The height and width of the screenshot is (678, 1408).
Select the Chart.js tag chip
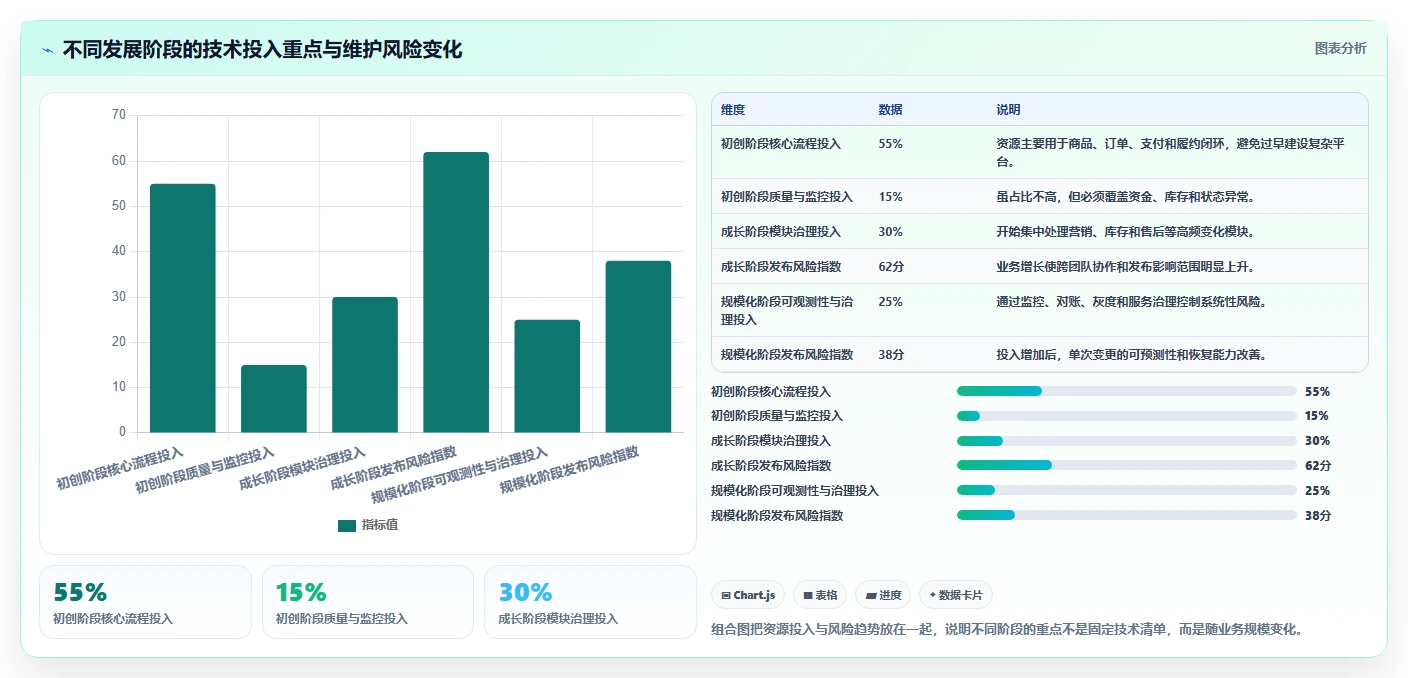pyautogui.click(x=749, y=595)
